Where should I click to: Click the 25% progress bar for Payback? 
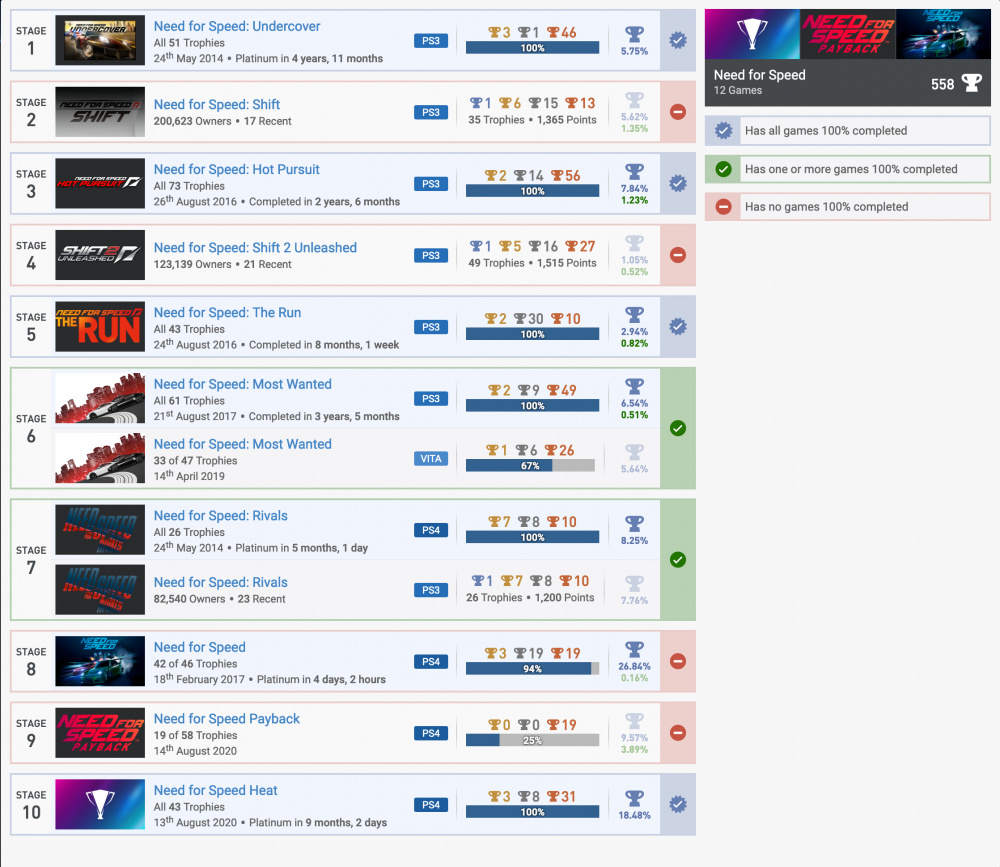click(532, 741)
